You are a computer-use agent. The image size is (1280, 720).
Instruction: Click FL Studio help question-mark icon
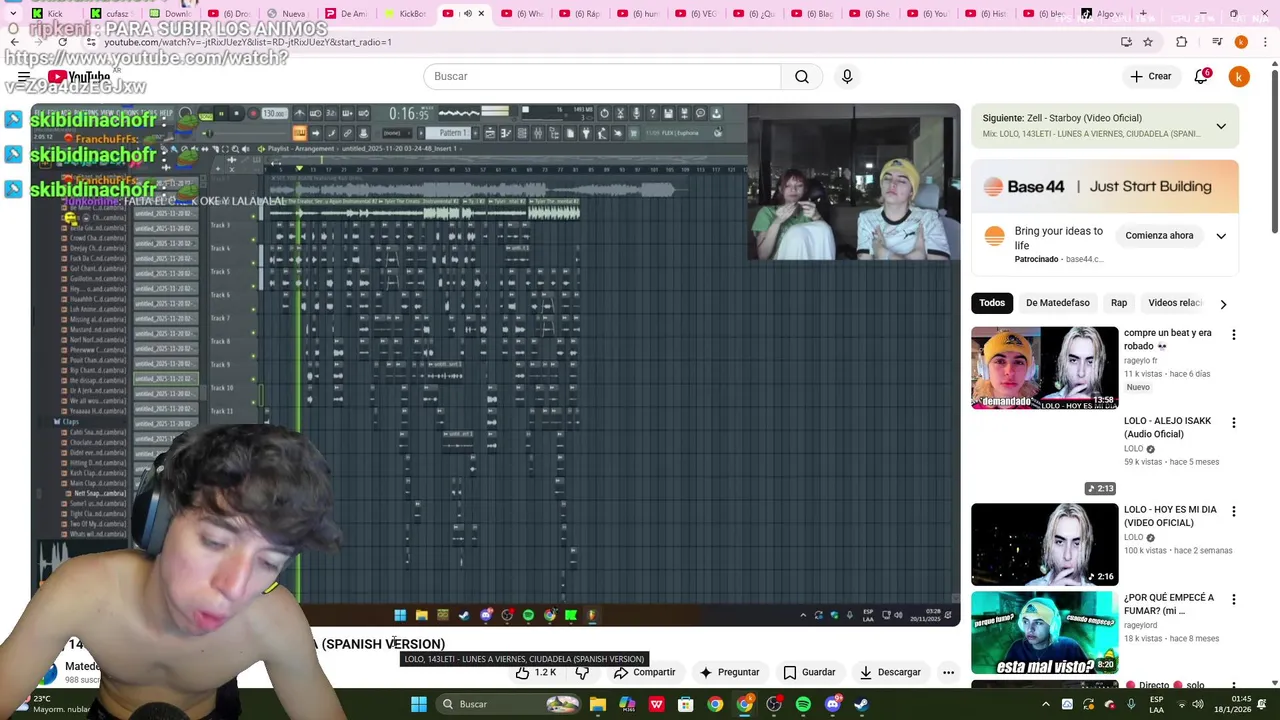pyautogui.click(x=652, y=114)
